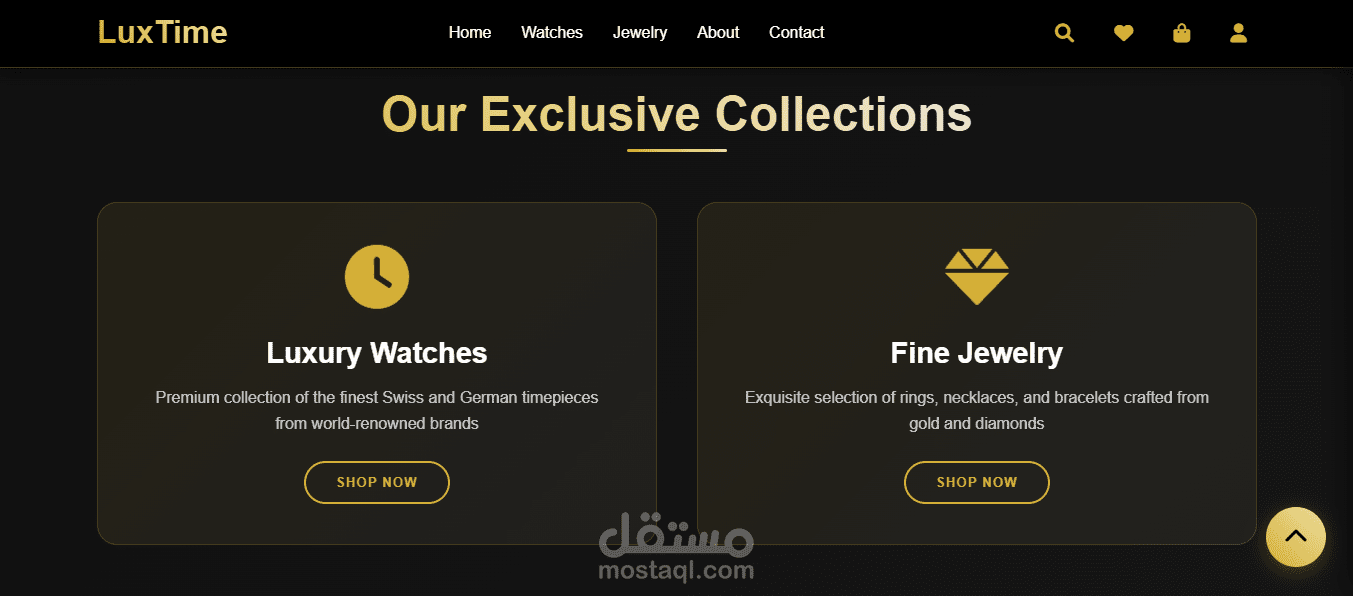Image resolution: width=1353 pixels, height=596 pixels.
Task: Click the LuxTime logo
Action: (163, 32)
